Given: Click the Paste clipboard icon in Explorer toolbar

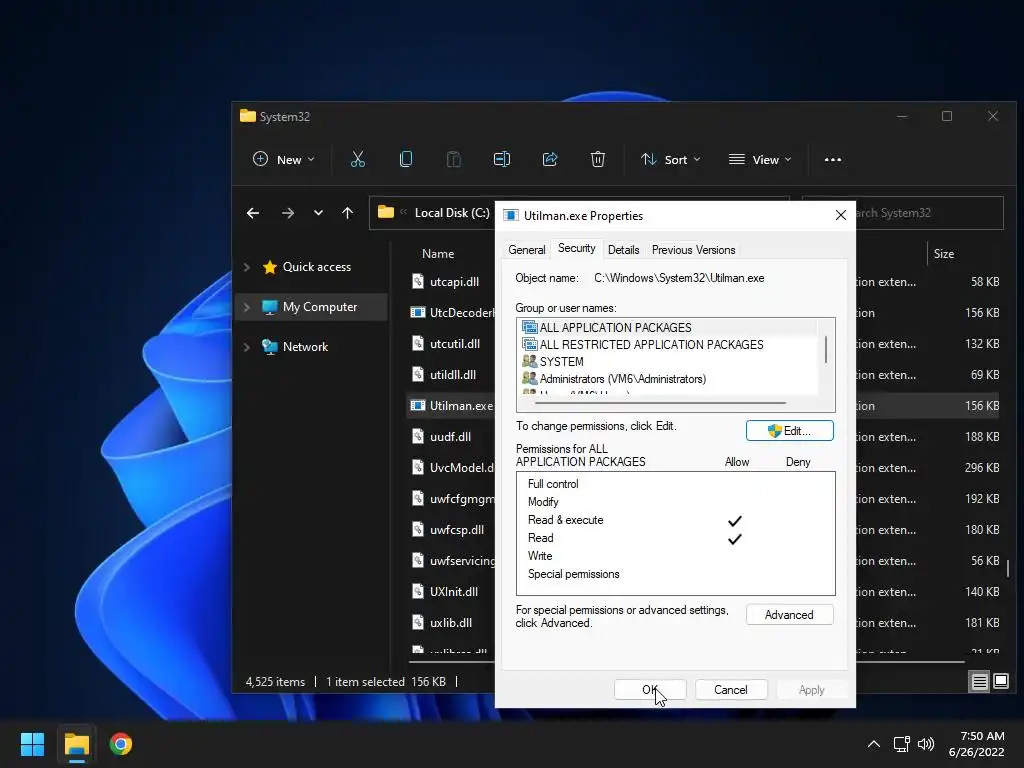Looking at the screenshot, I should click(453, 159).
